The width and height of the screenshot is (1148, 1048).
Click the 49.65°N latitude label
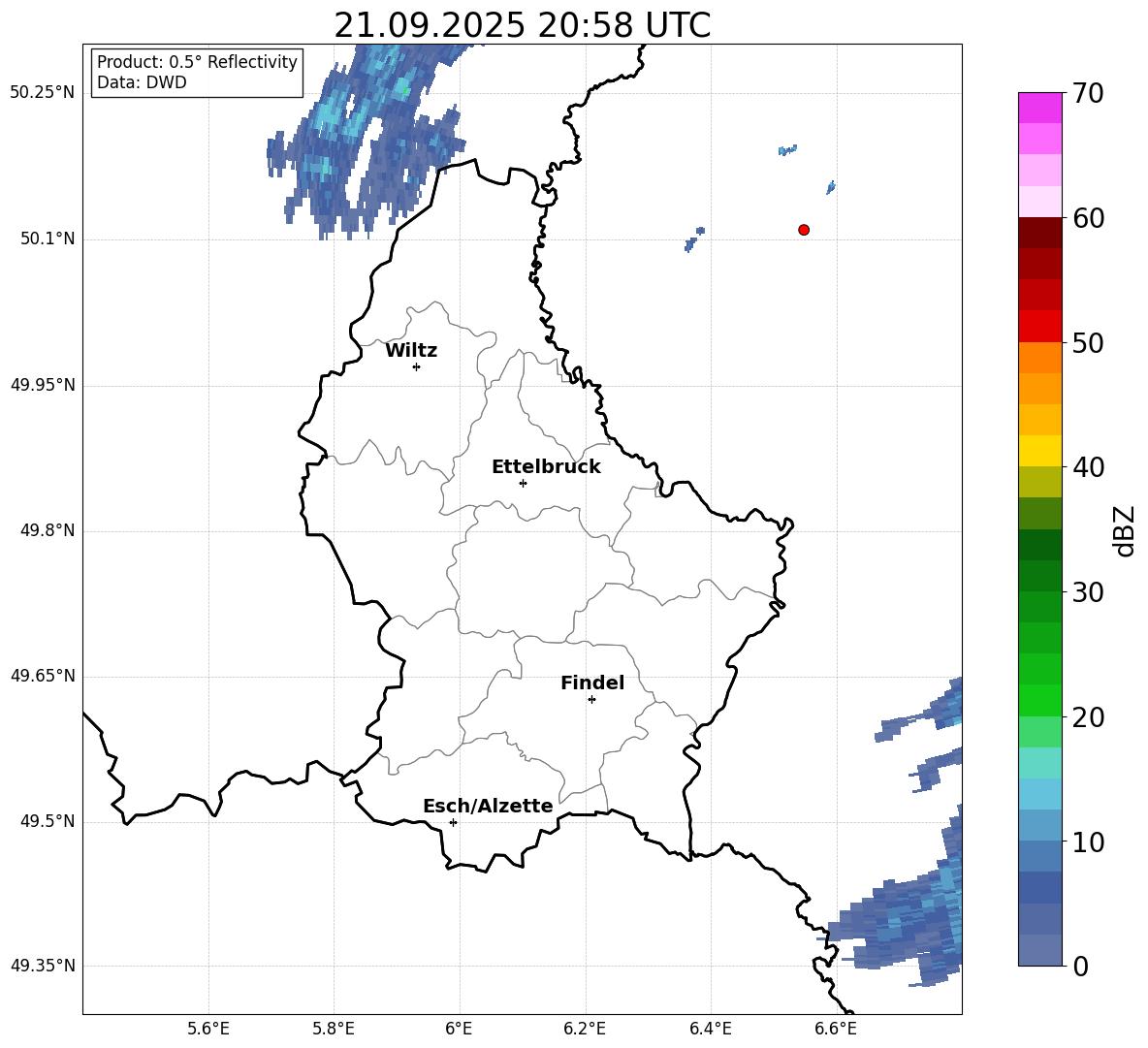[x=43, y=676]
